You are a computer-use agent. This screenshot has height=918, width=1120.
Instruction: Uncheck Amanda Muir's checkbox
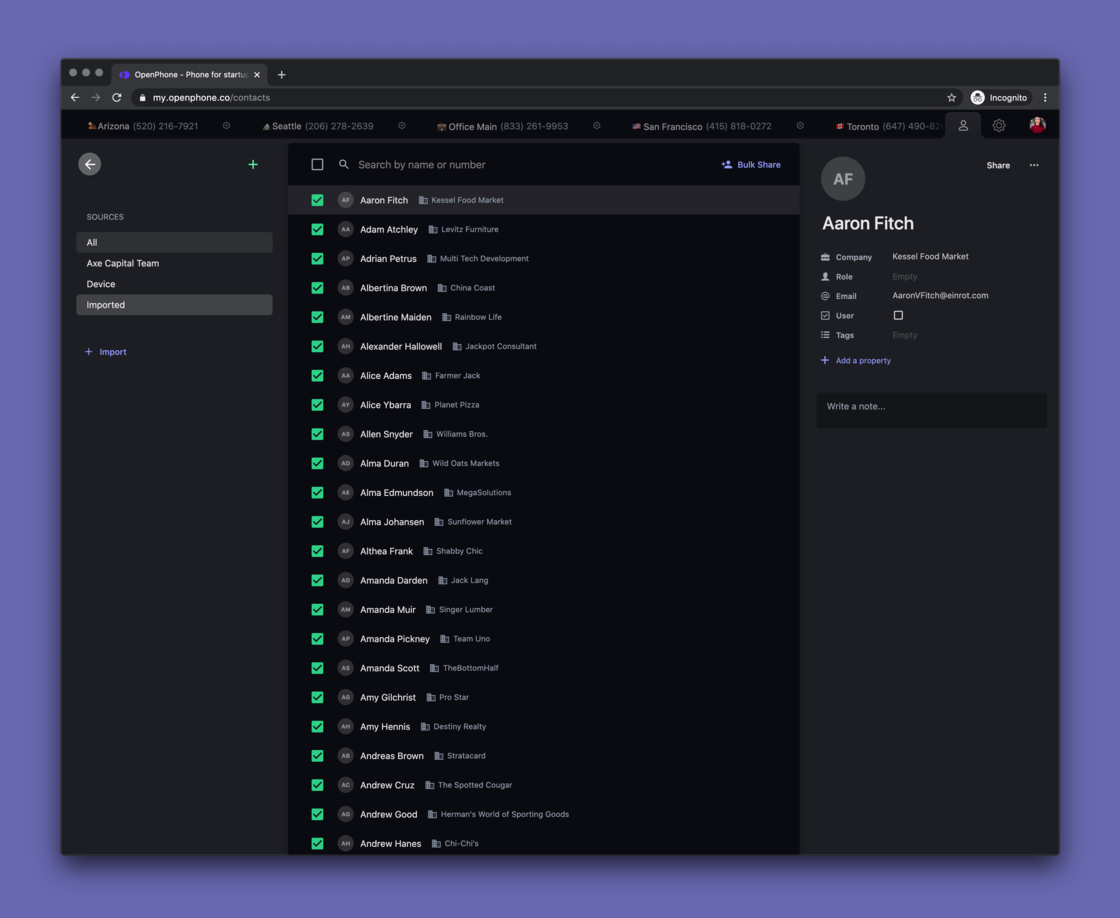click(x=317, y=609)
